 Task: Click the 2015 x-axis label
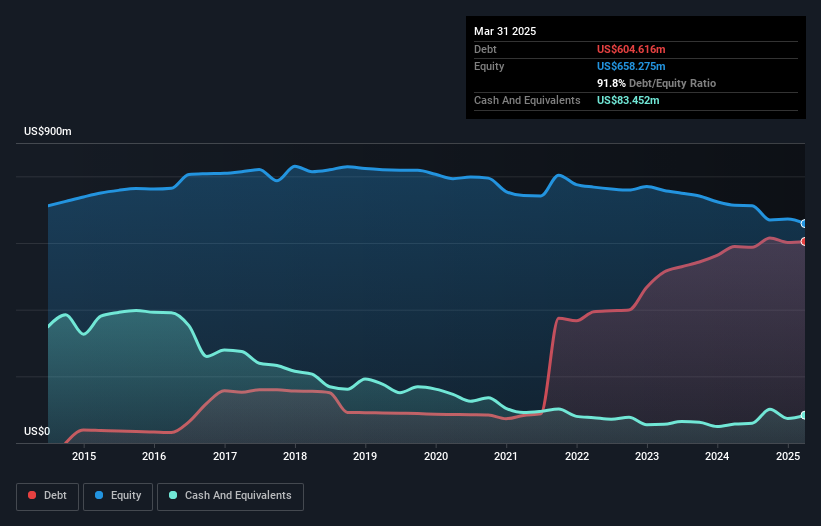pyautogui.click(x=84, y=456)
